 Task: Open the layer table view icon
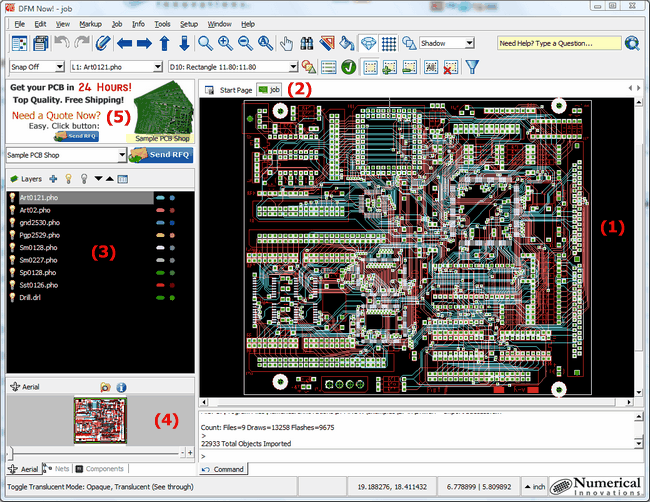[x=122, y=179]
